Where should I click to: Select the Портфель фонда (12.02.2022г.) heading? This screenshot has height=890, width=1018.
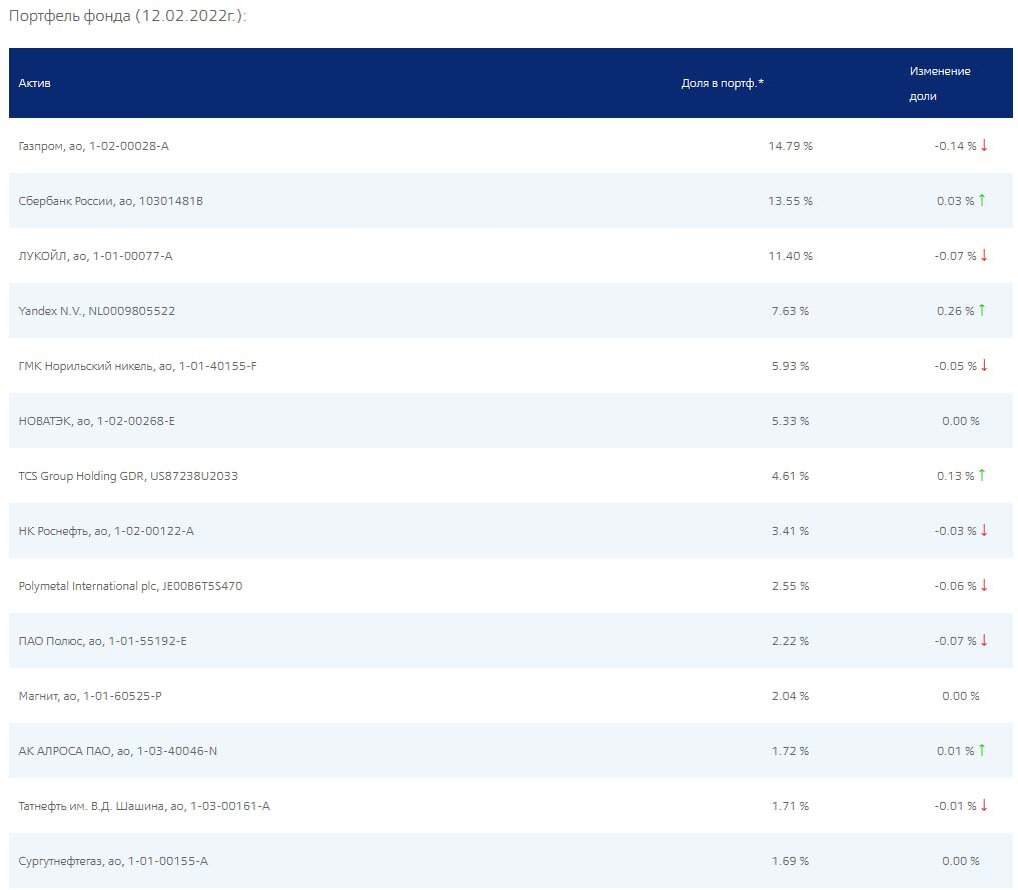point(128,16)
